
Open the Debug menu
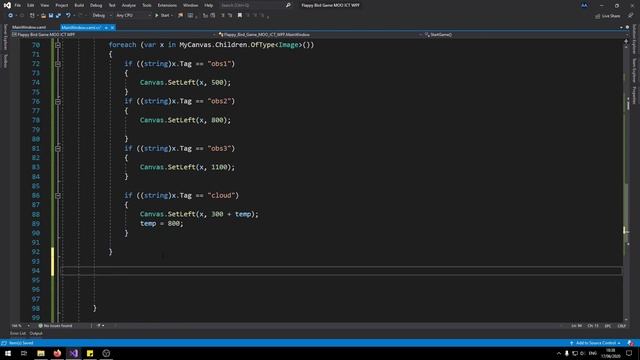click(x=96, y=5)
